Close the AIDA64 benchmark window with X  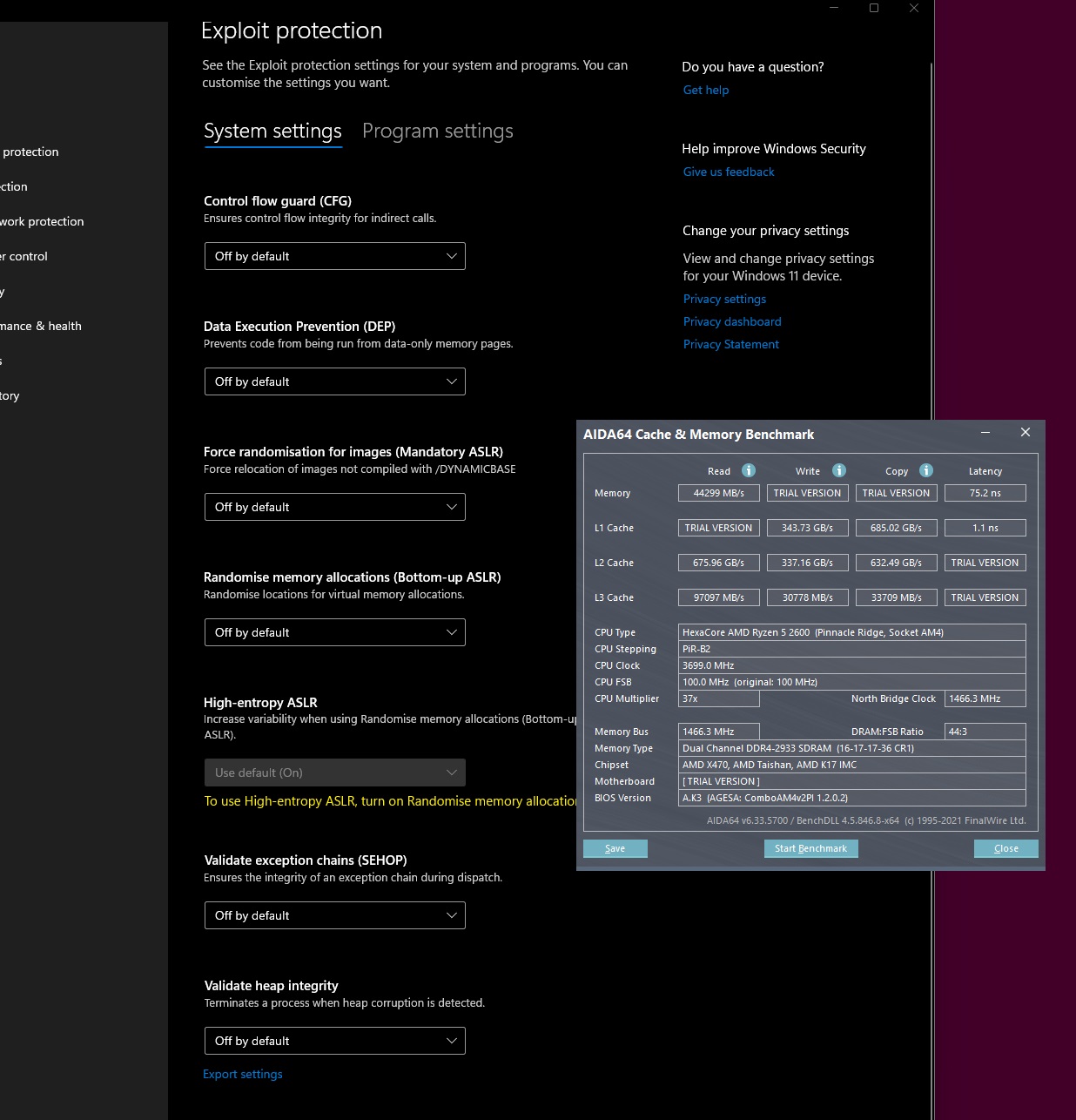click(1026, 433)
